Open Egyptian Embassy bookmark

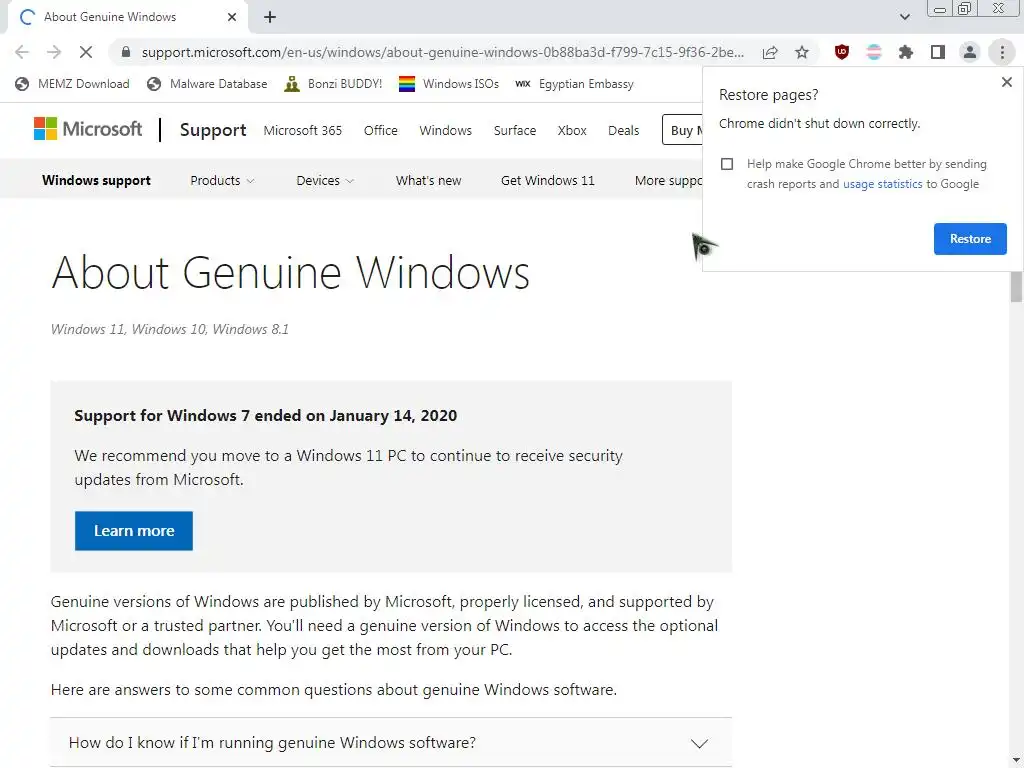pos(574,84)
